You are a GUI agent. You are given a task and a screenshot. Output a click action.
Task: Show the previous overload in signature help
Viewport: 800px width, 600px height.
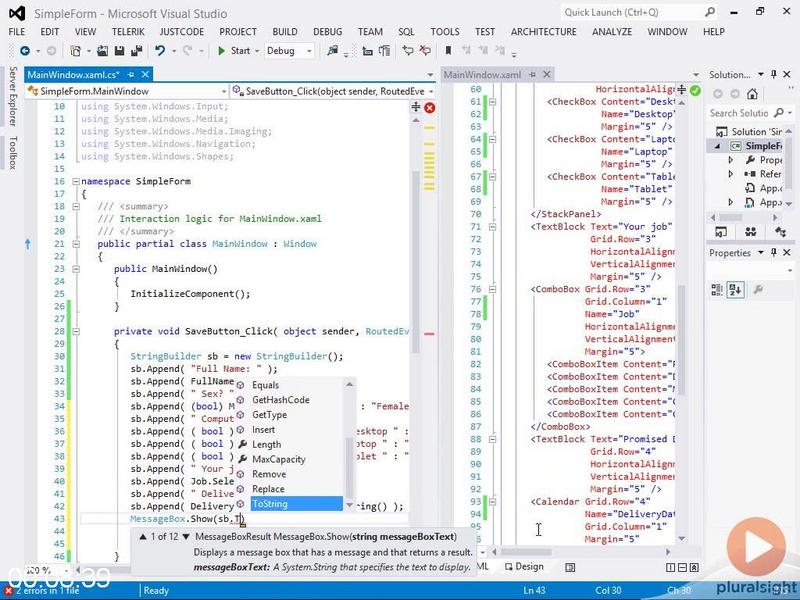(x=143, y=537)
